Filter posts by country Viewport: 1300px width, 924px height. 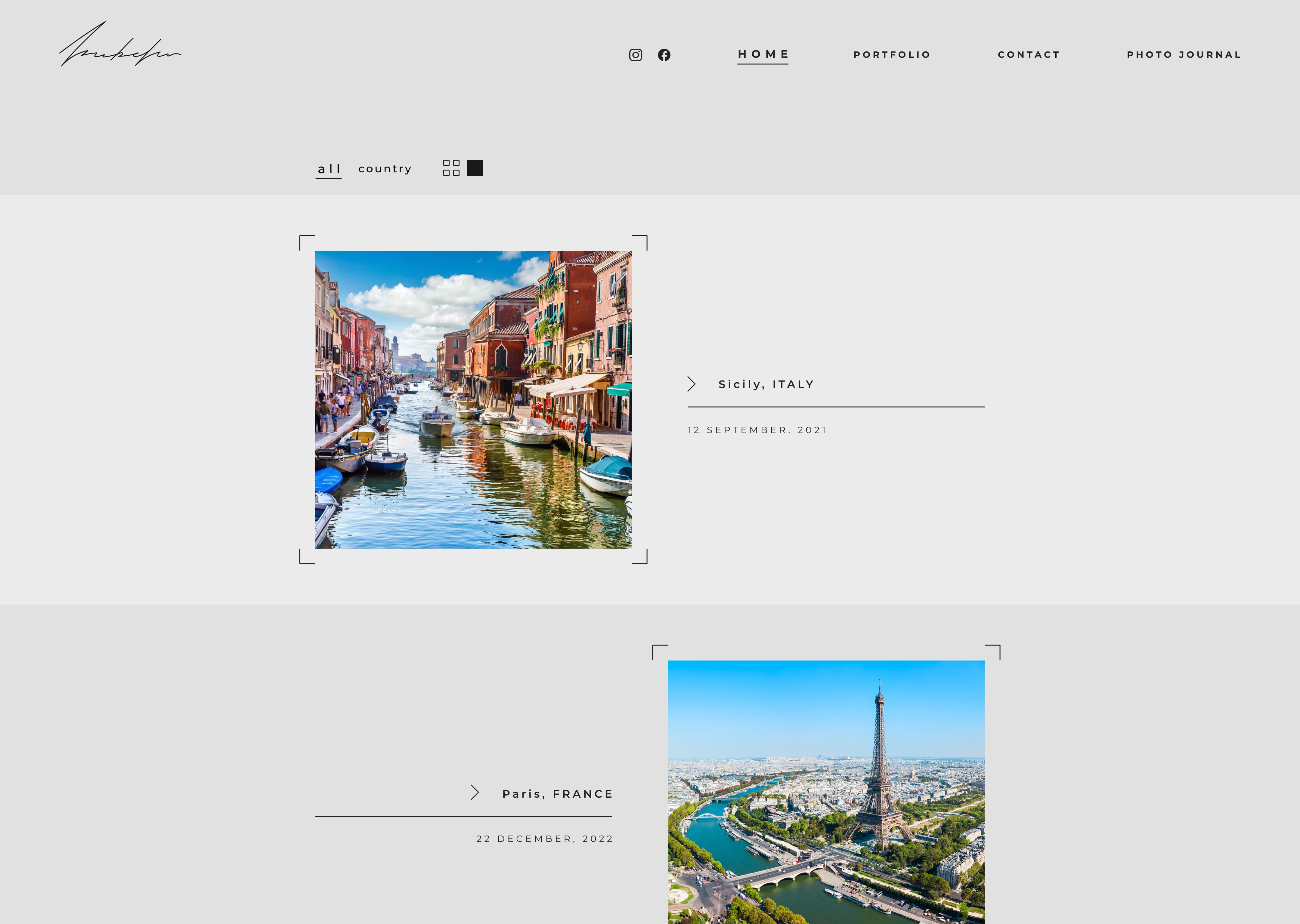(x=385, y=169)
